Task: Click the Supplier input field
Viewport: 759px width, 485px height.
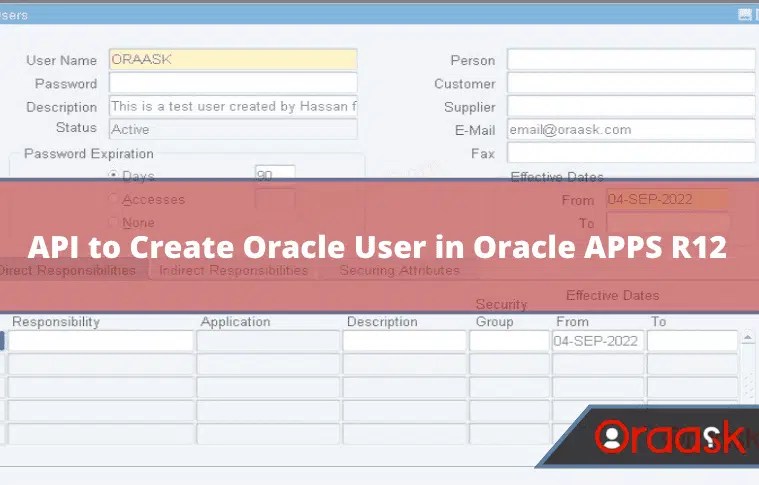Action: (x=631, y=106)
